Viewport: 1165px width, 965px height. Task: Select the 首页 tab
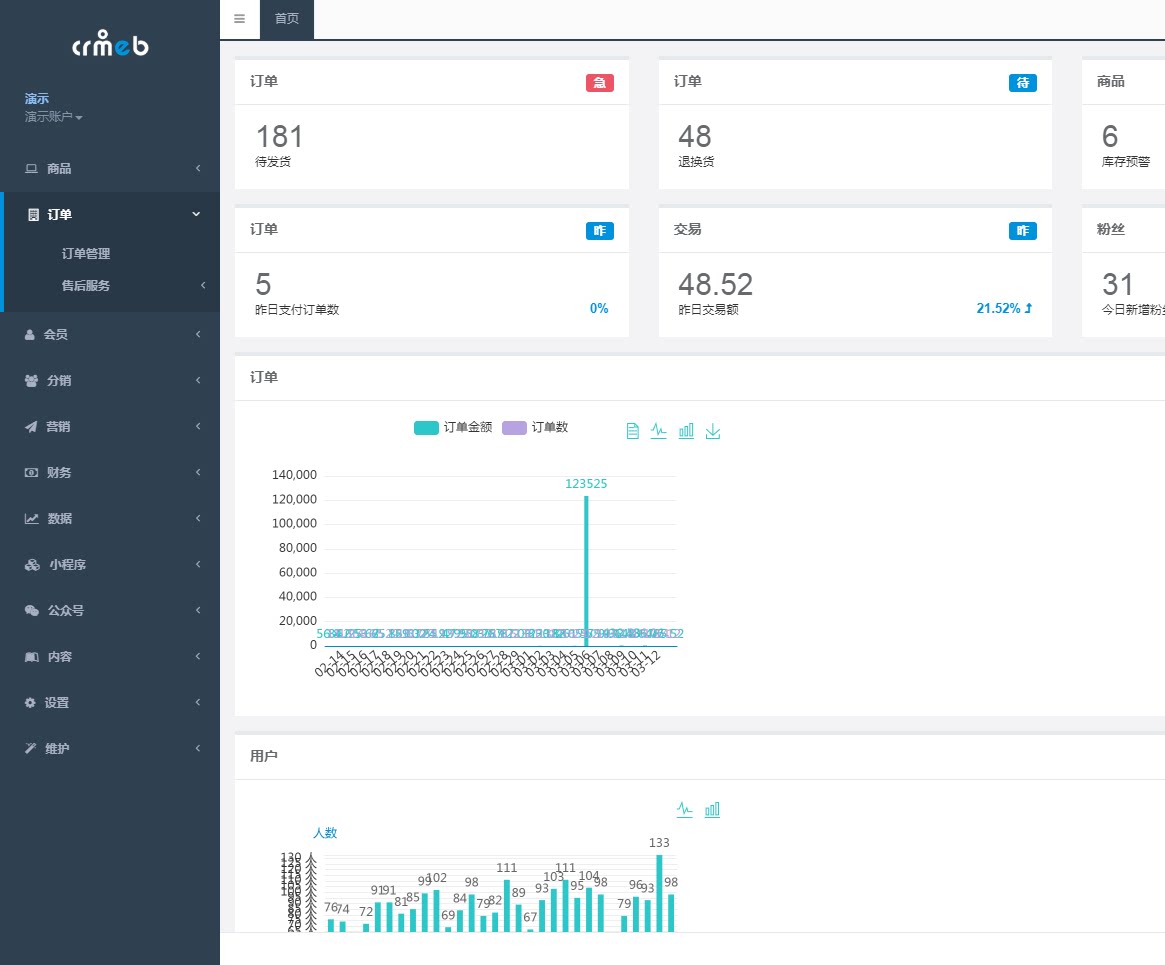pyautogui.click(x=287, y=19)
